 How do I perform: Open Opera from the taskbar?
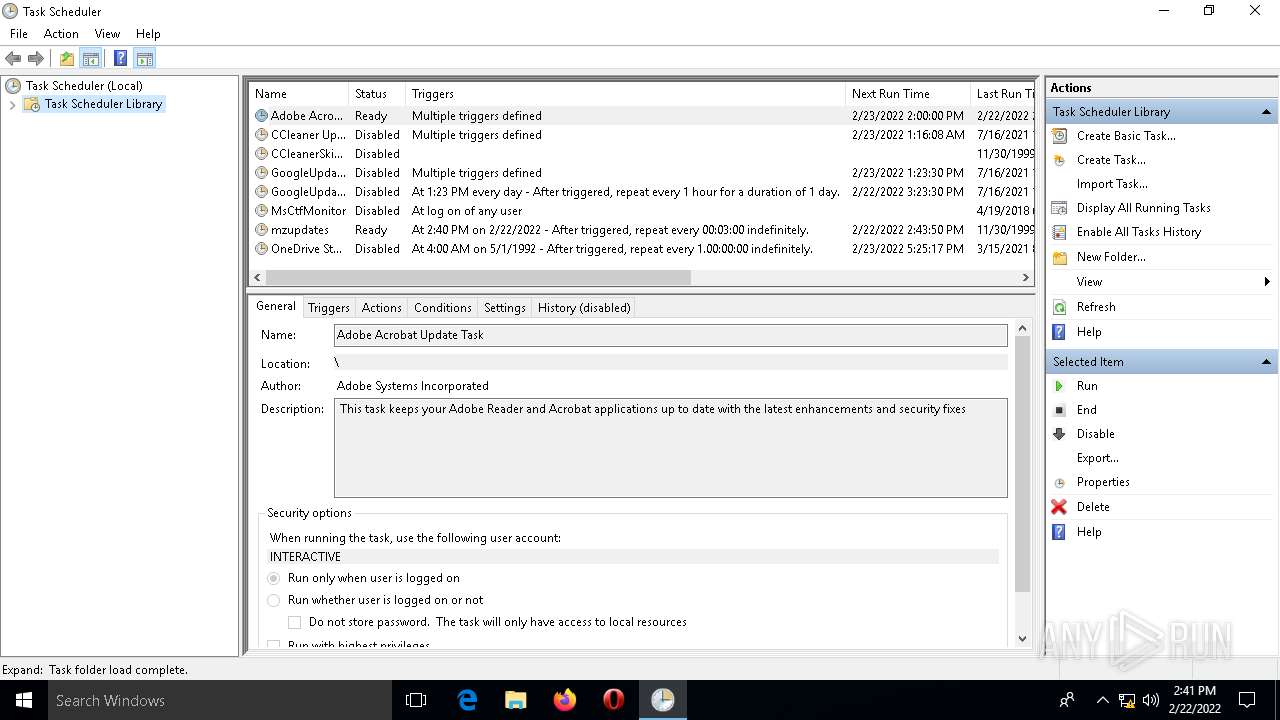point(614,700)
